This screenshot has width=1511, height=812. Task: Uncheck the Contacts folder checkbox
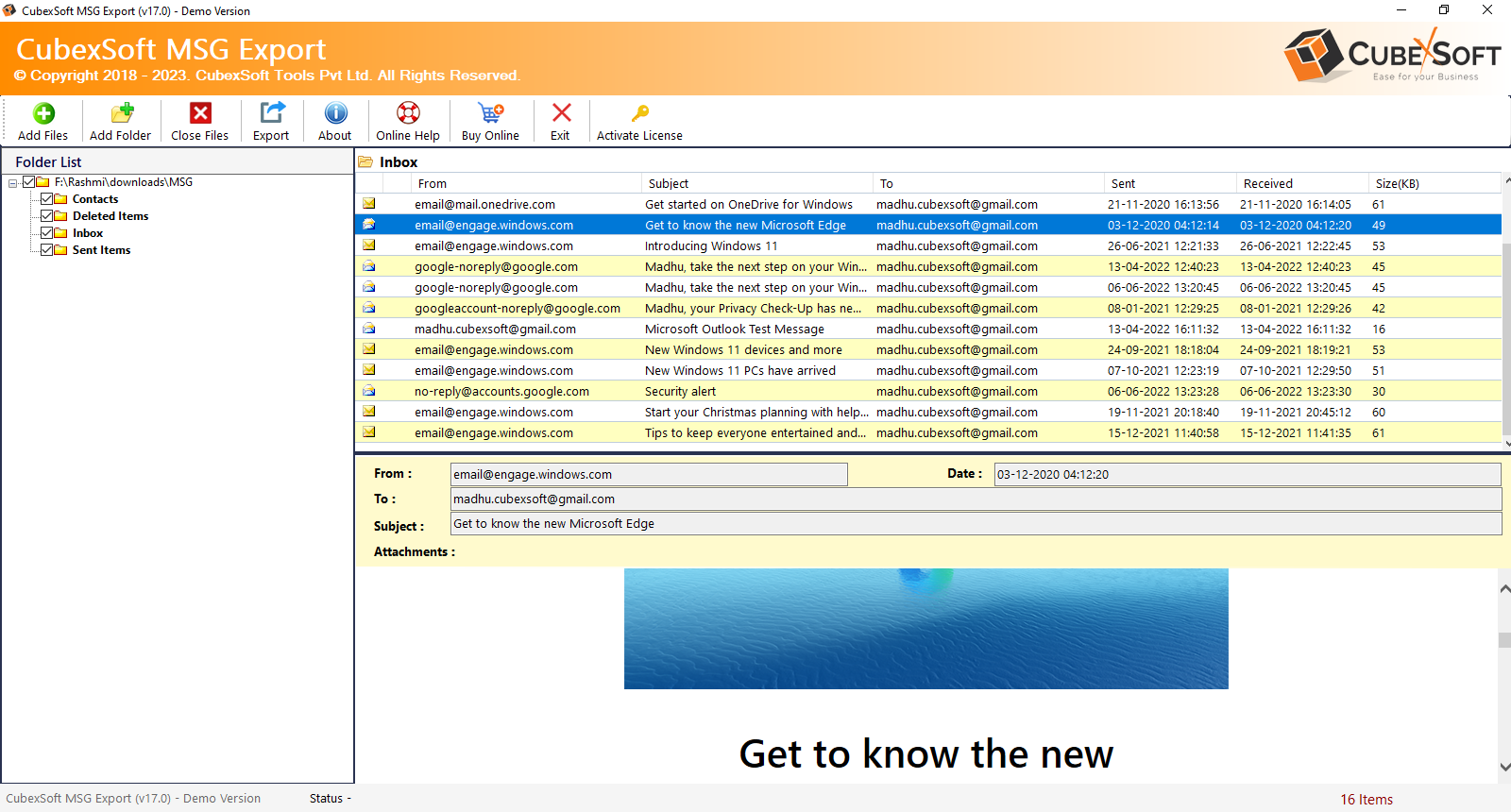click(46, 199)
